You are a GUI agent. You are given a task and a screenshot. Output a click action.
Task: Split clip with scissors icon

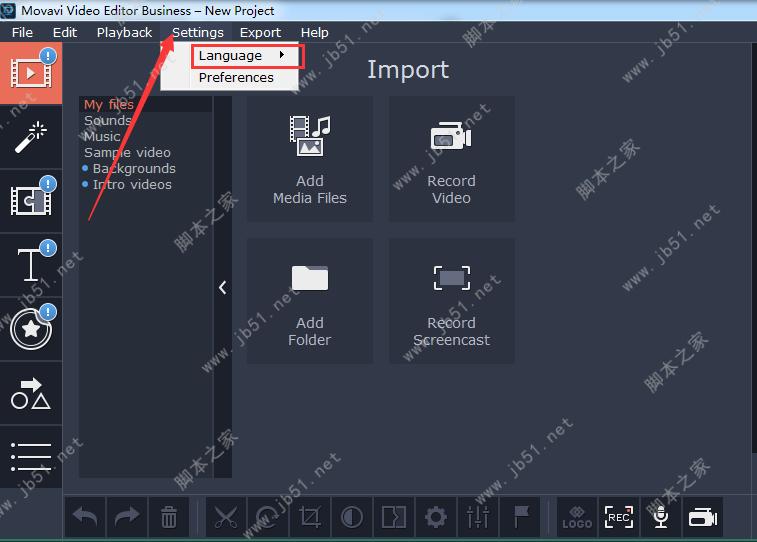click(x=226, y=517)
